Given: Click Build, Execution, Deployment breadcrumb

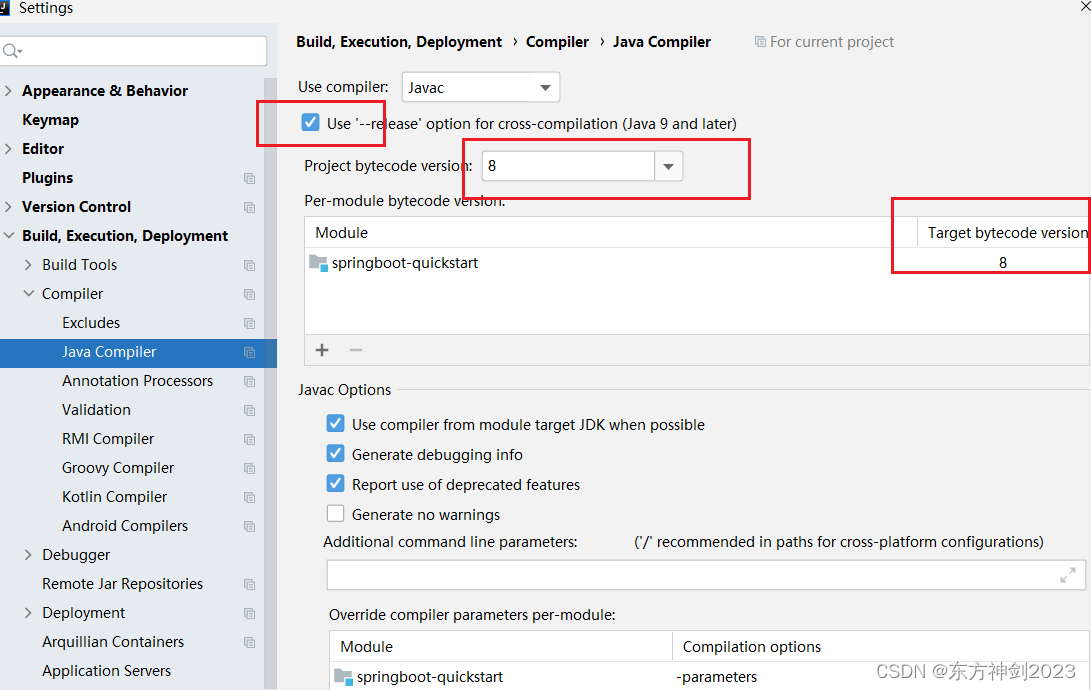Looking at the screenshot, I should (x=399, y=42).
